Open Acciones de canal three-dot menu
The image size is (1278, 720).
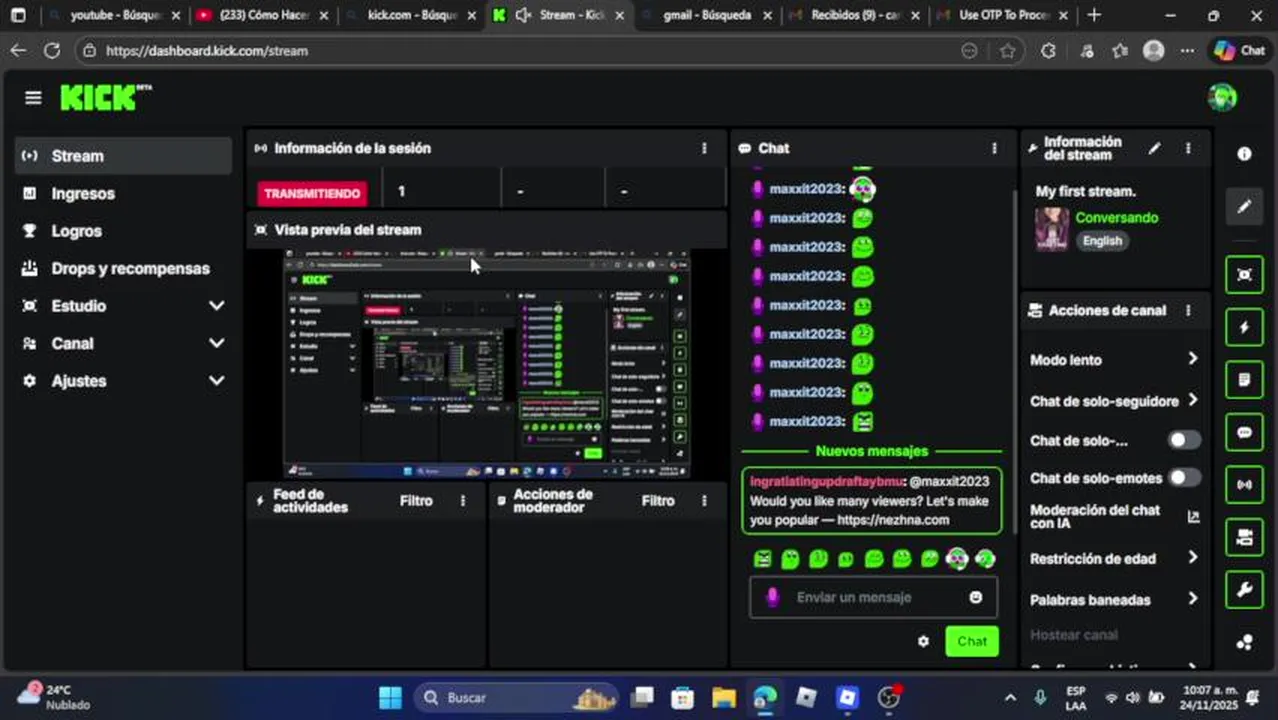1188,310
